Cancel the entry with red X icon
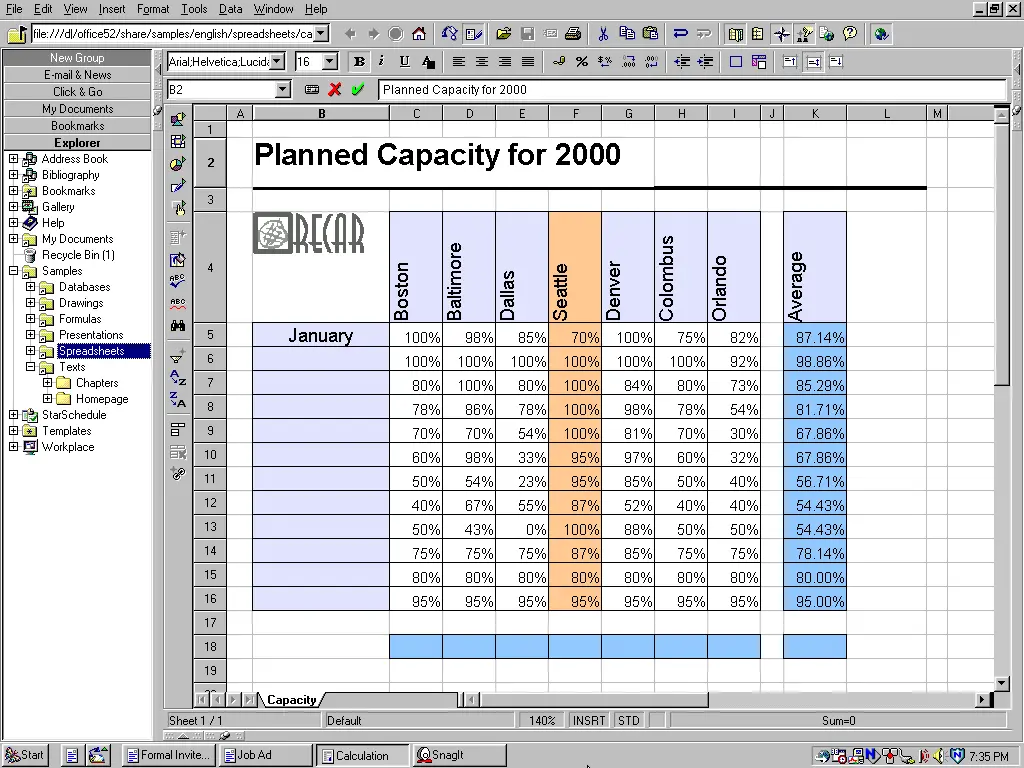This screenshot has width=1024, height=768. (335, 90)
